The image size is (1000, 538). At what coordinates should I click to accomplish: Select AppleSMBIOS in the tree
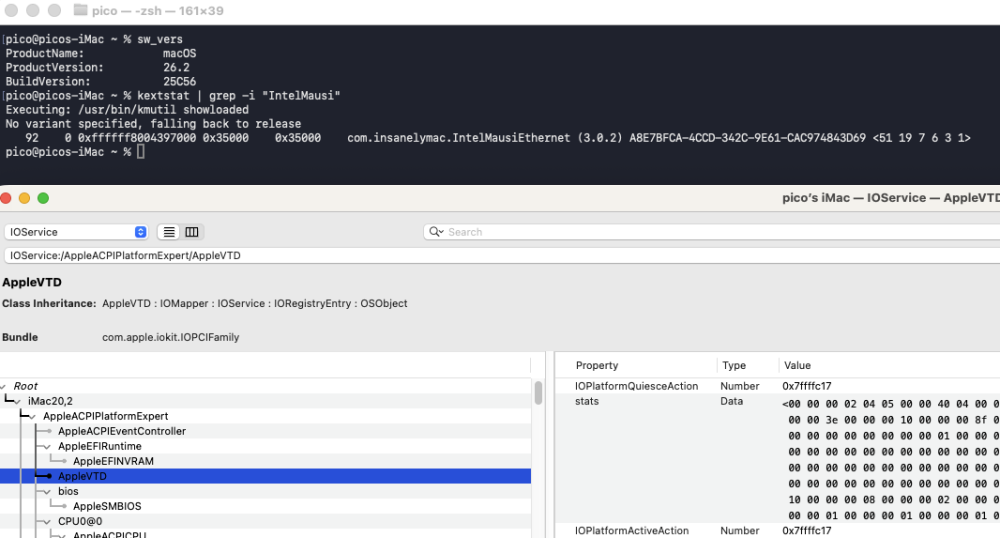pyautogui.click(x=107, y=506)
